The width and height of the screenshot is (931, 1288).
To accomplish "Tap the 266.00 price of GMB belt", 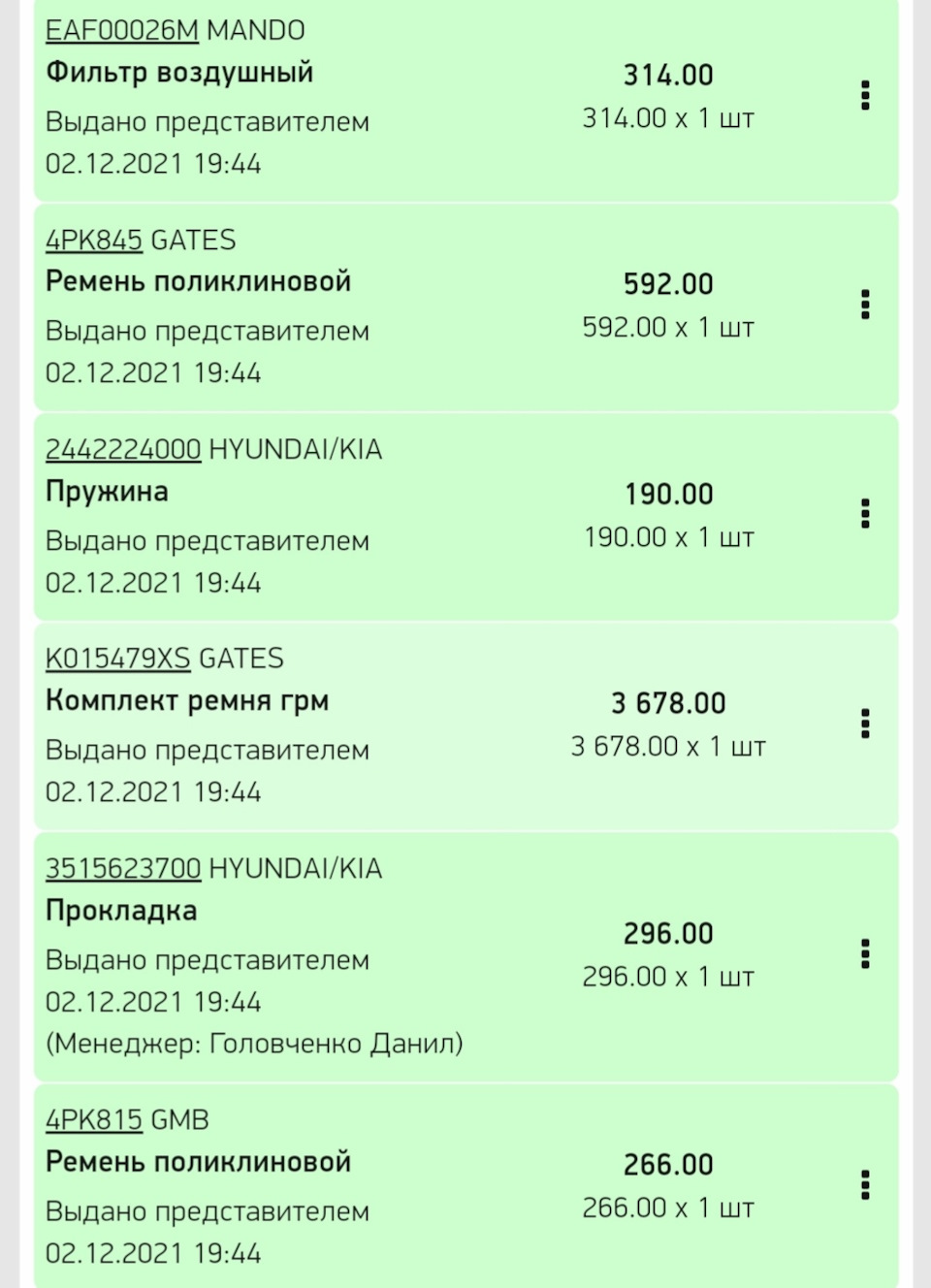I will 668,1165.
